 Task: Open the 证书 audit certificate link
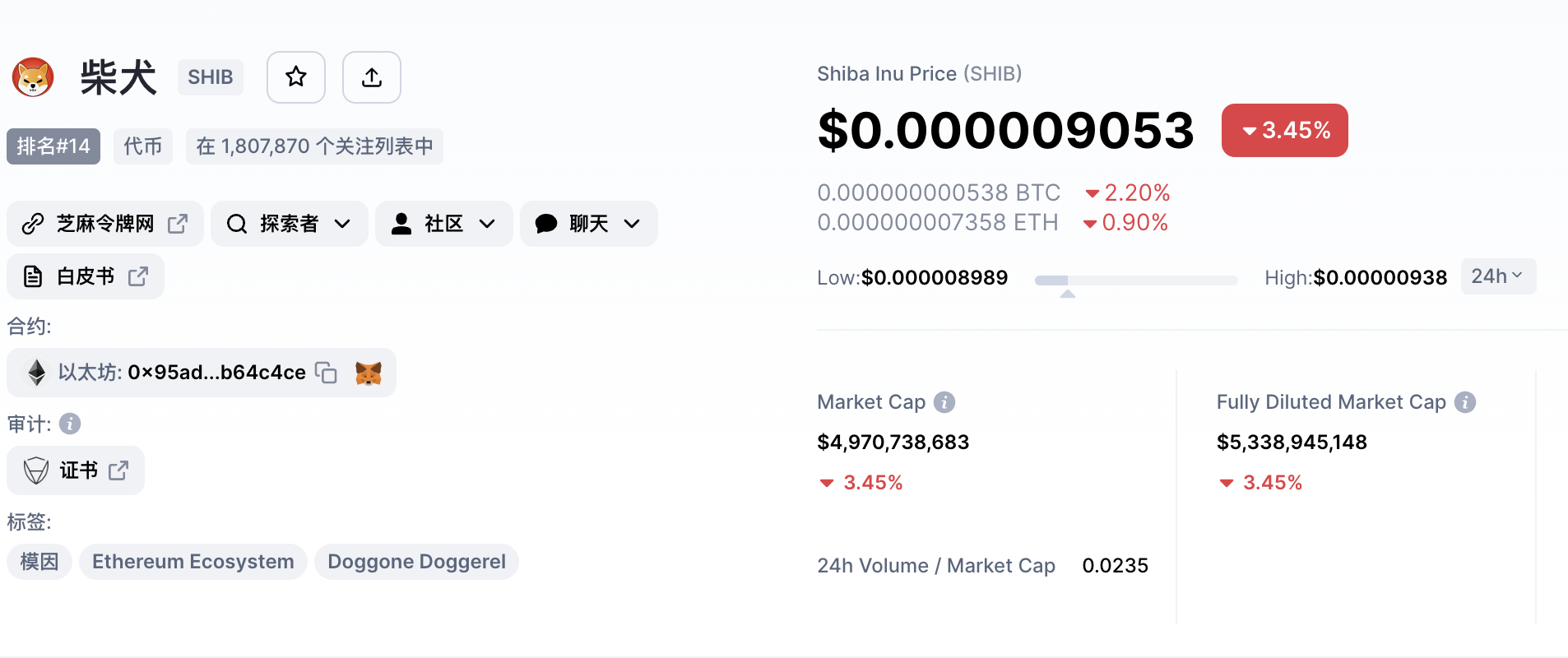click(x=76, y=470)
